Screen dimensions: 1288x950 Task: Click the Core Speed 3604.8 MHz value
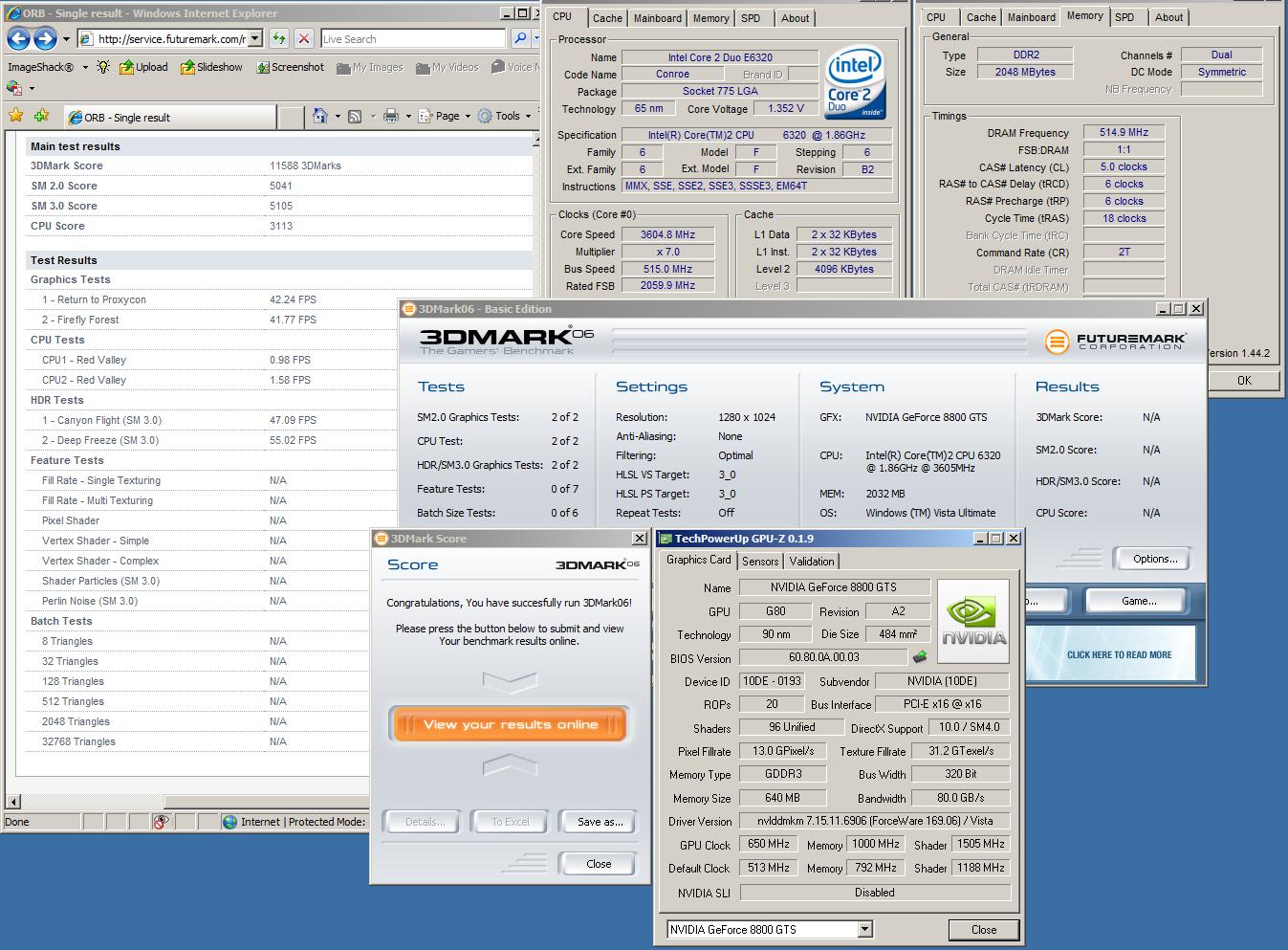coord(667,234)
